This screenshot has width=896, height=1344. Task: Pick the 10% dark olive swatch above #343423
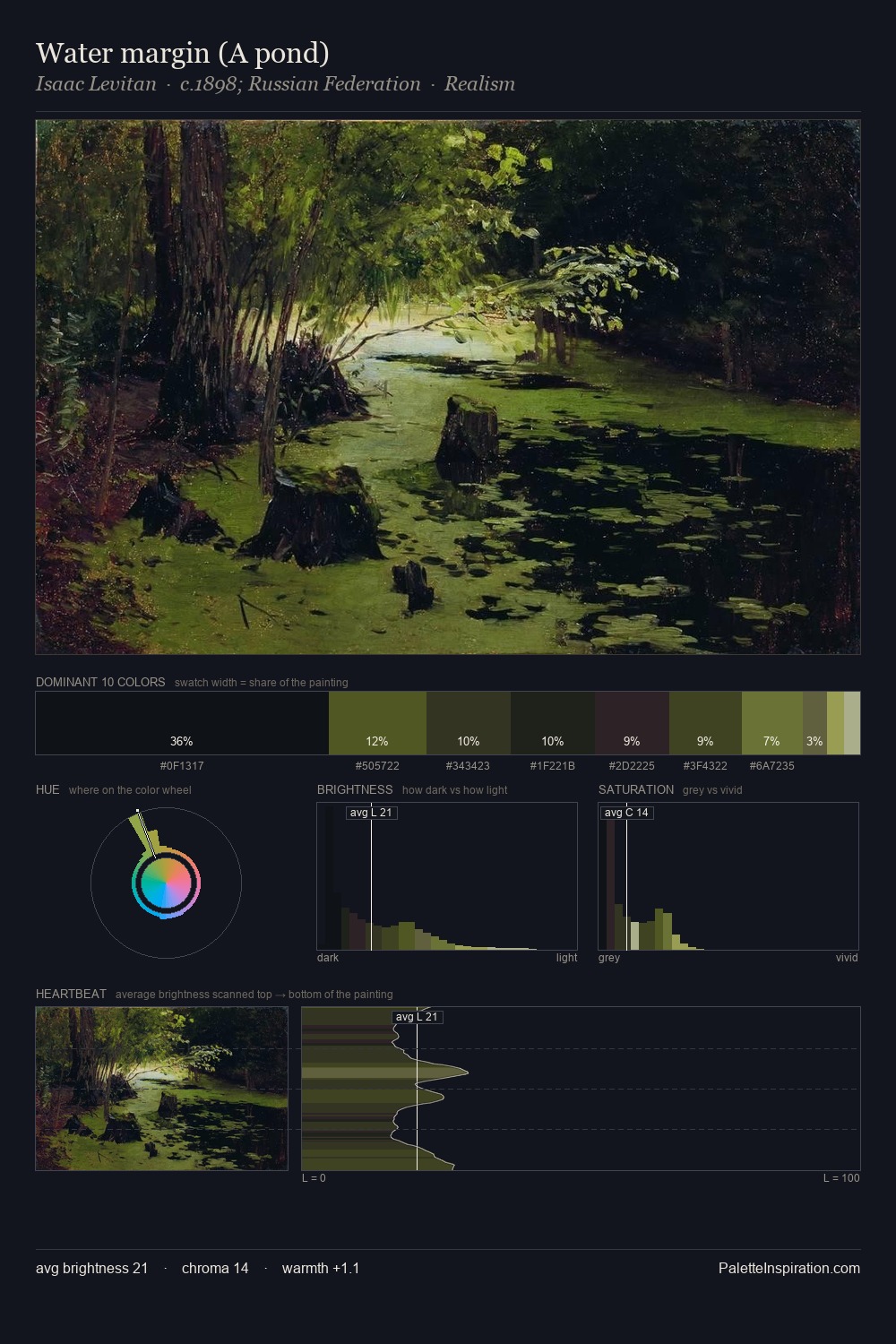point(469,723)
